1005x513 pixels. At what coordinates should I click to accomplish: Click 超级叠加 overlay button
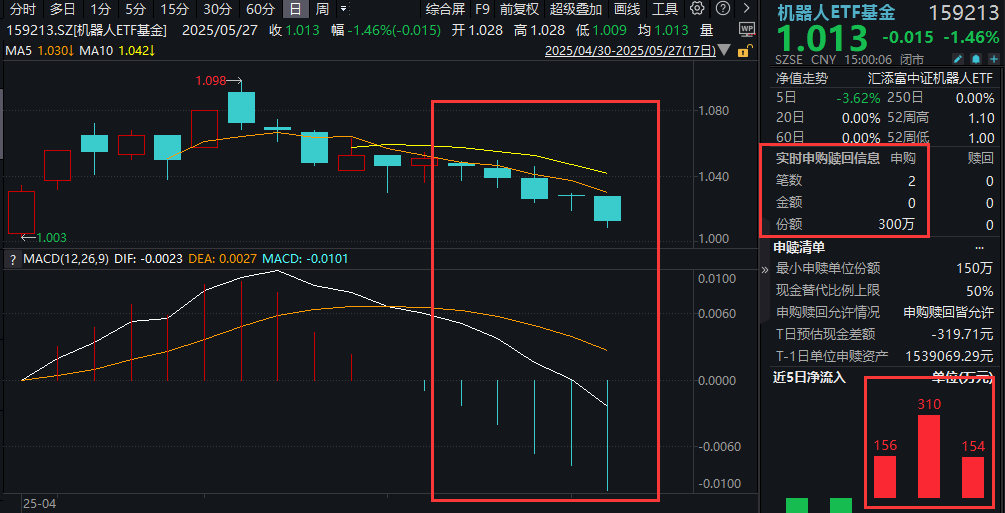click(x=576, y=9)
